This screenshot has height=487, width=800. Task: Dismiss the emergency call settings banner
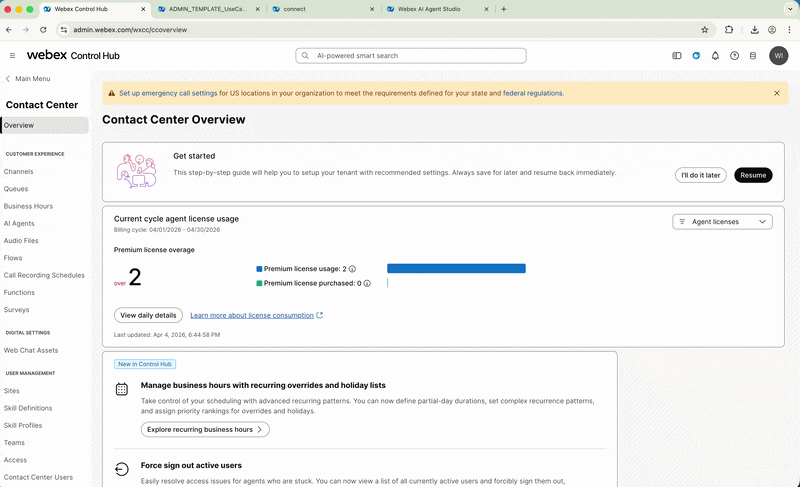point(777,93)
